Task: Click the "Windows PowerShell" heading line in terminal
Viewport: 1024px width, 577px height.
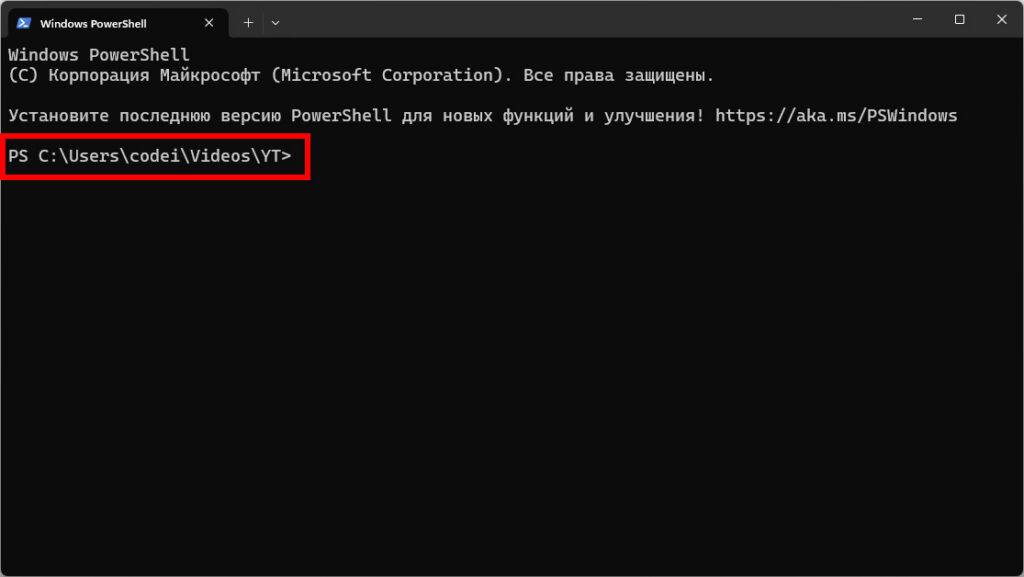Action: point(98,55)
